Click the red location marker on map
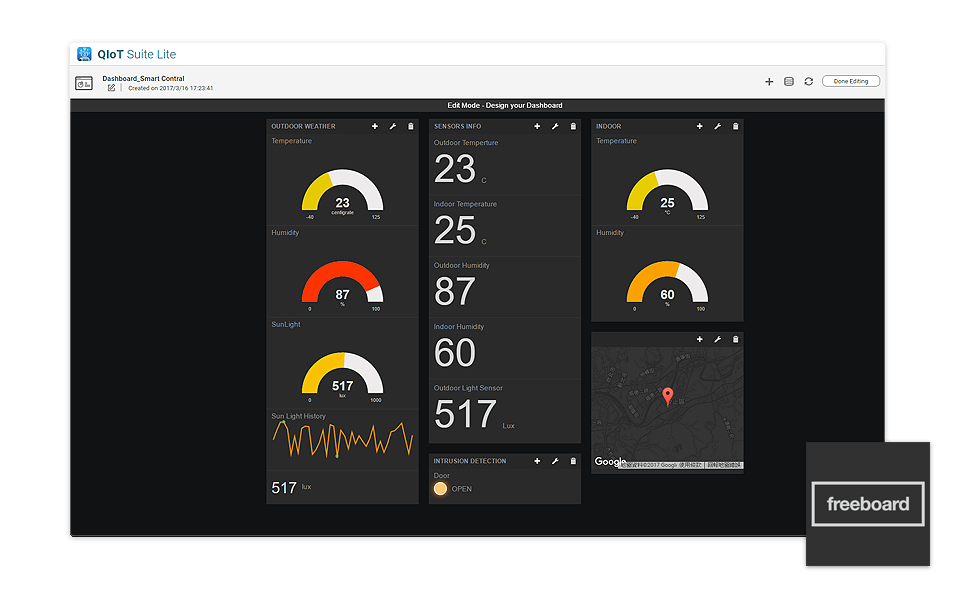The image size is (980, 600). click(668, 396)
